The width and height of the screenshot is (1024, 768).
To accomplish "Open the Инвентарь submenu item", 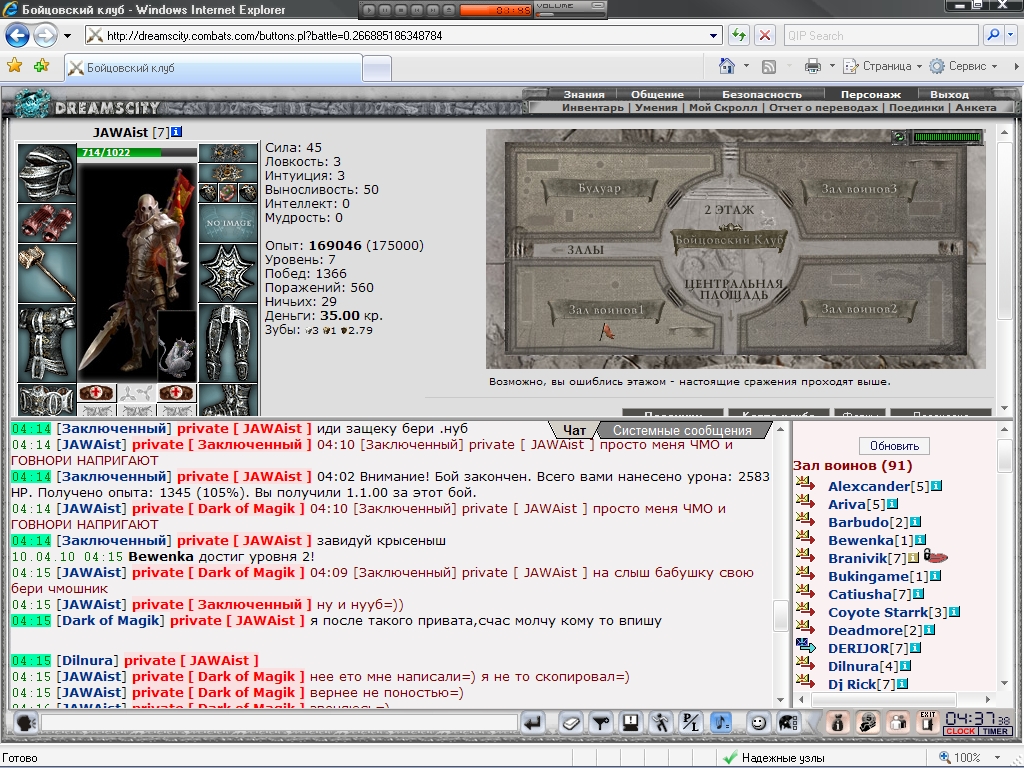I will point(592,108).
